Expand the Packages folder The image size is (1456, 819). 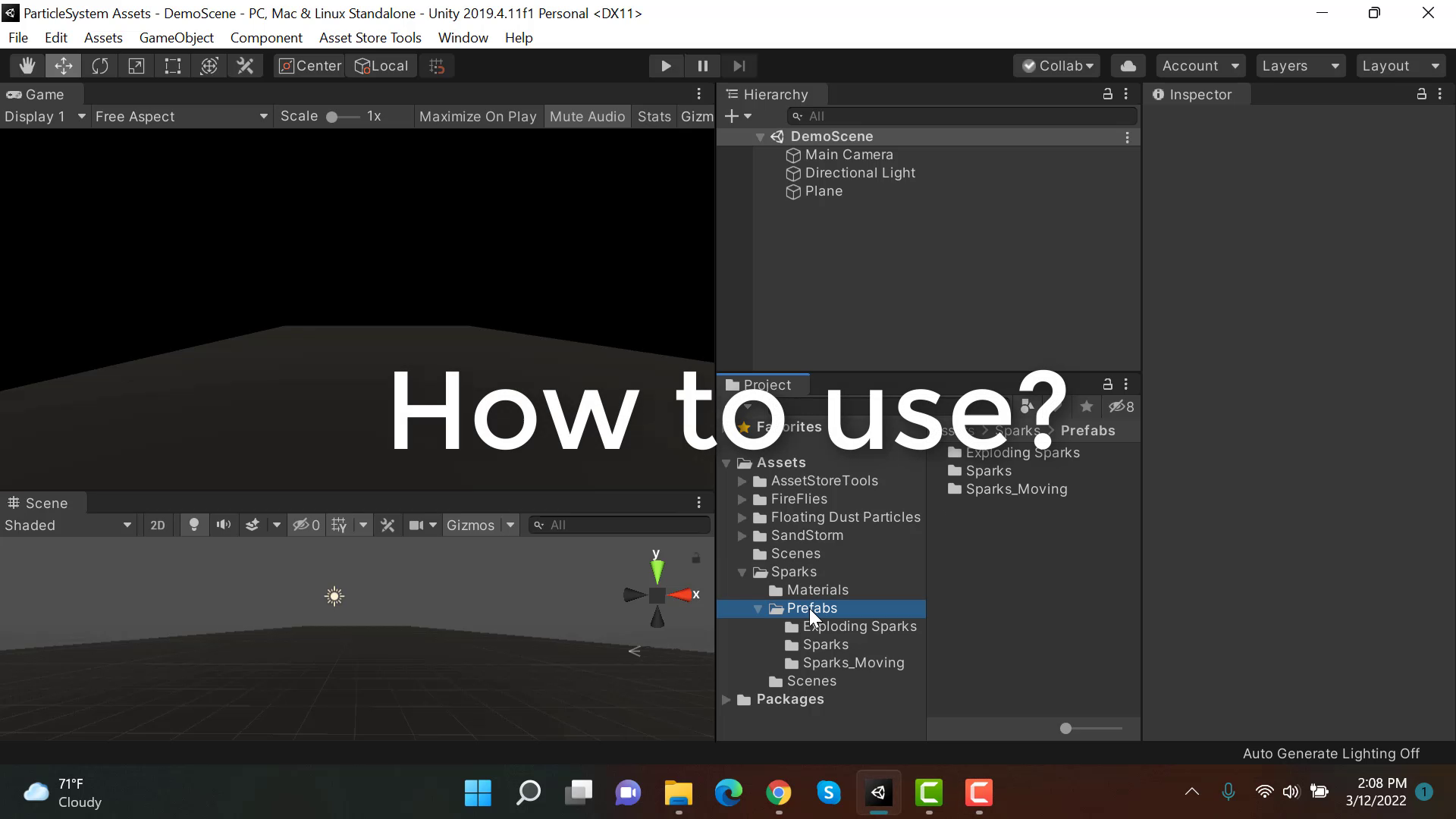726,699
